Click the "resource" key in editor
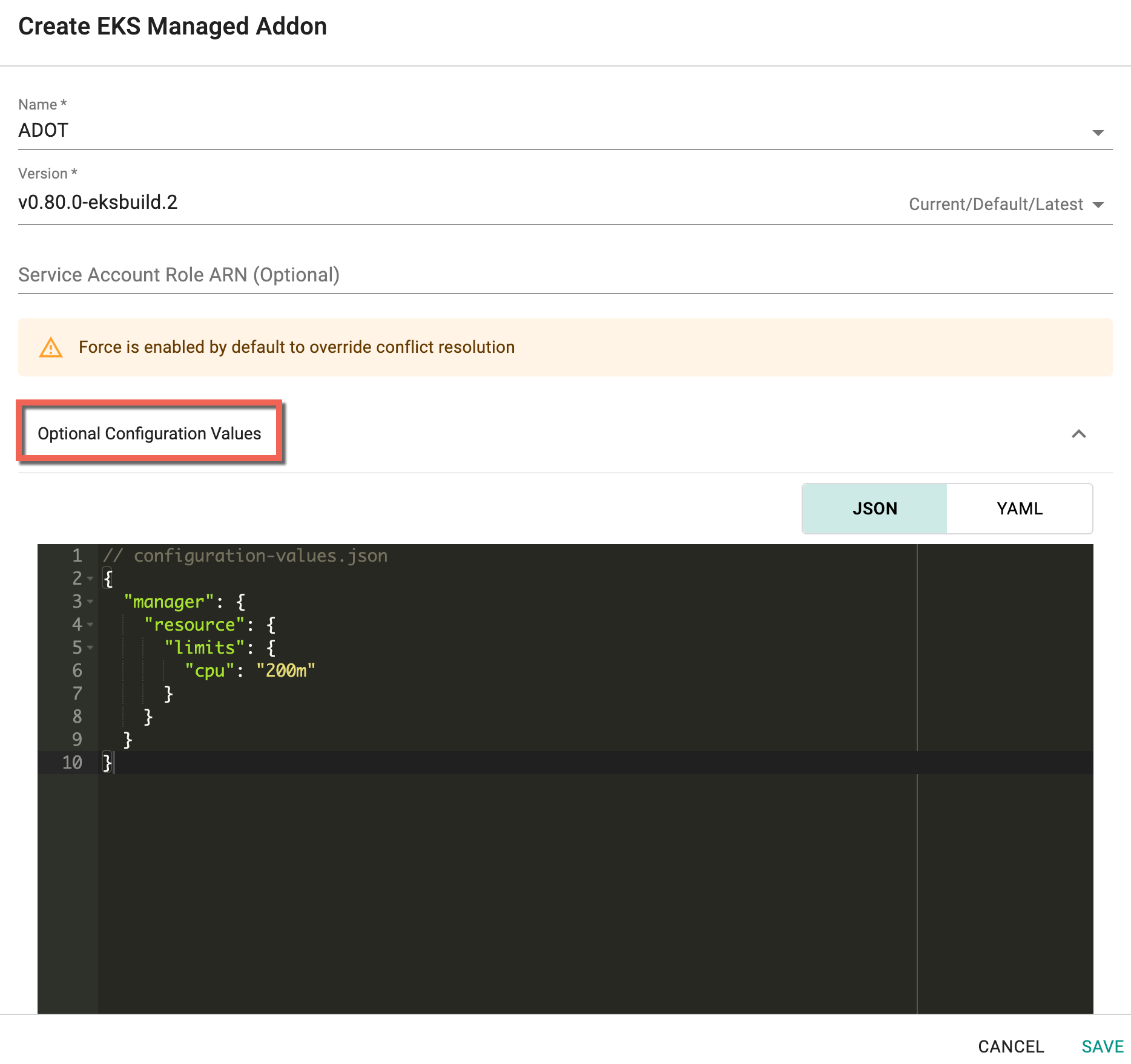 point(194,625)
